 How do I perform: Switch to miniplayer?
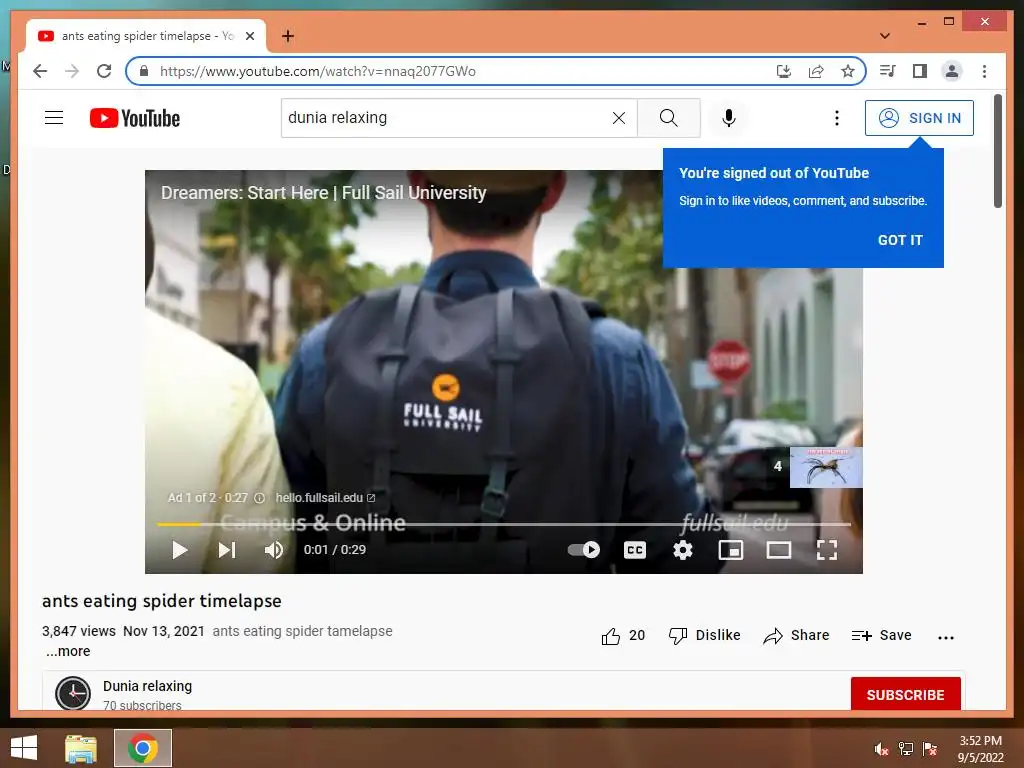[731, 550]
